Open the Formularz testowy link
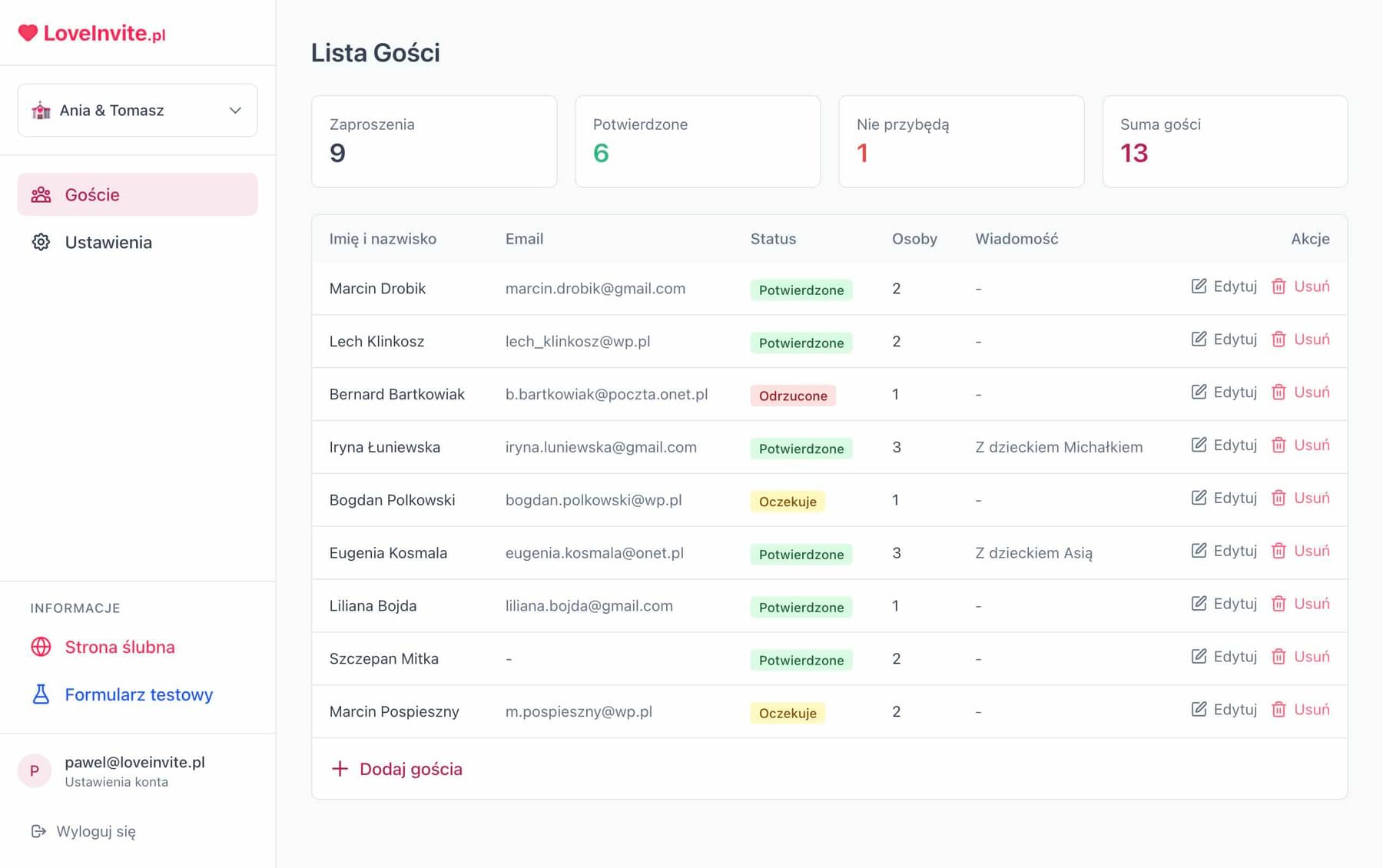This screenshot has width=1383, height=868. click(x=138, y=694)
